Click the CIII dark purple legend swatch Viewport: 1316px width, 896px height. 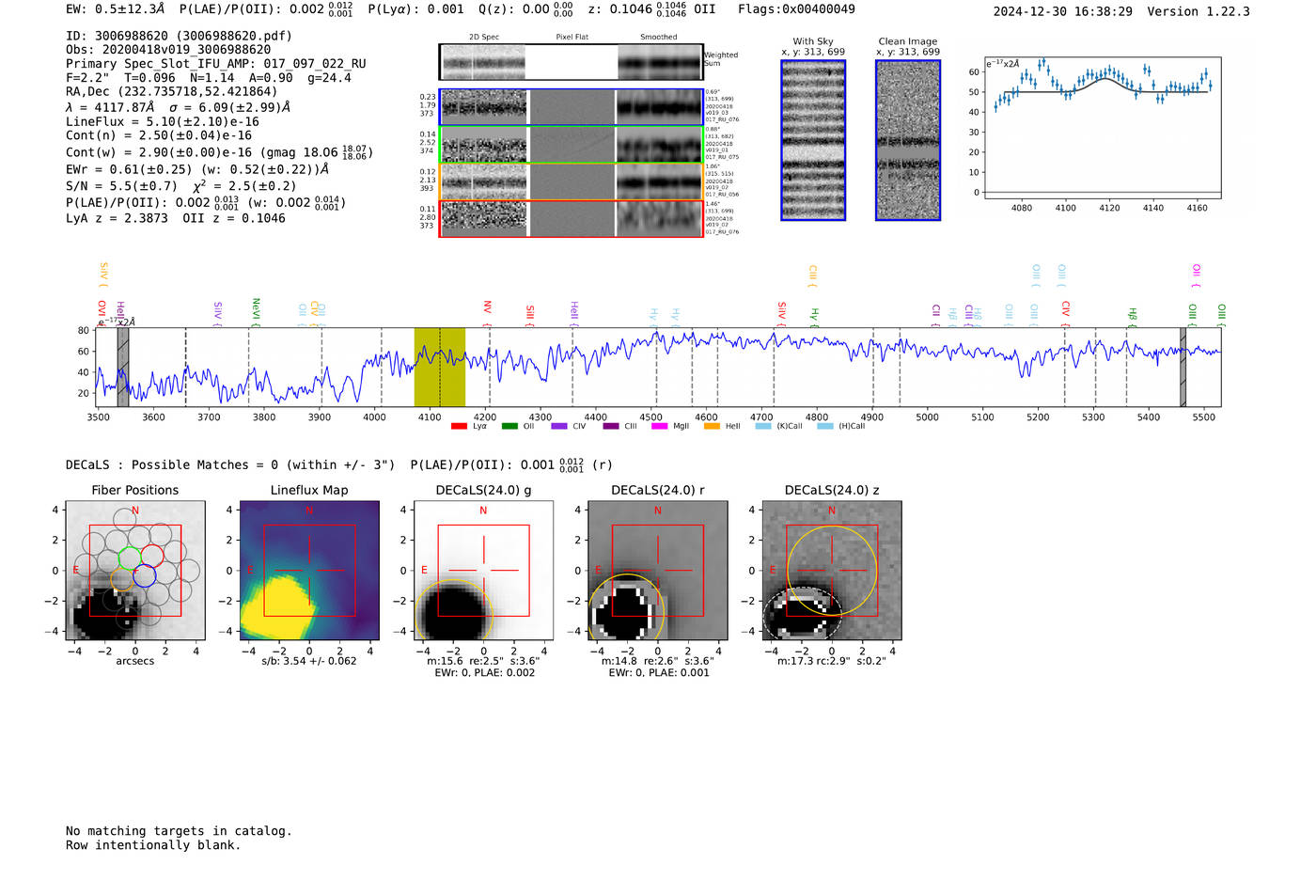pos(611,426)
